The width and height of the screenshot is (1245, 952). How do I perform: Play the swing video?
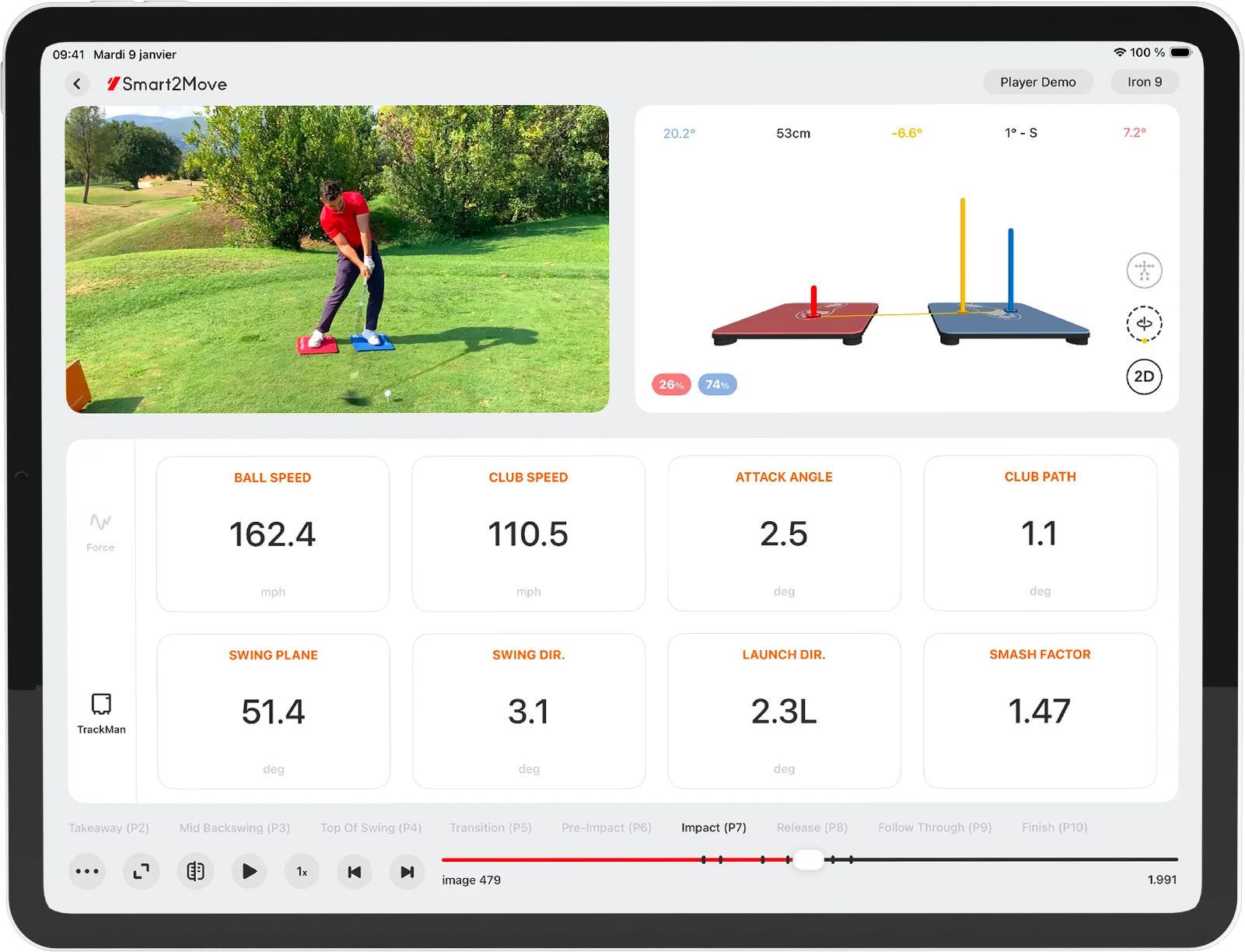[x=249, y=871]
